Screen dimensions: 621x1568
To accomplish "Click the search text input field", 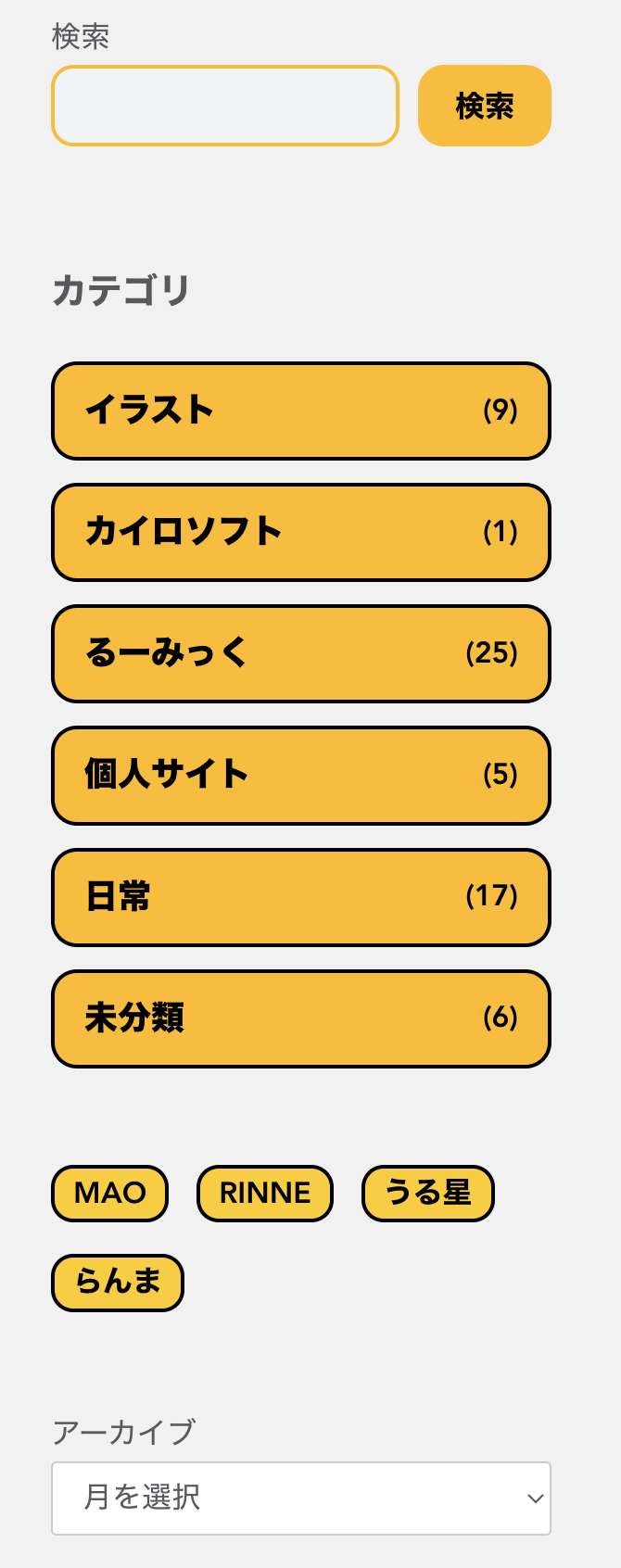I will (224, 106).
